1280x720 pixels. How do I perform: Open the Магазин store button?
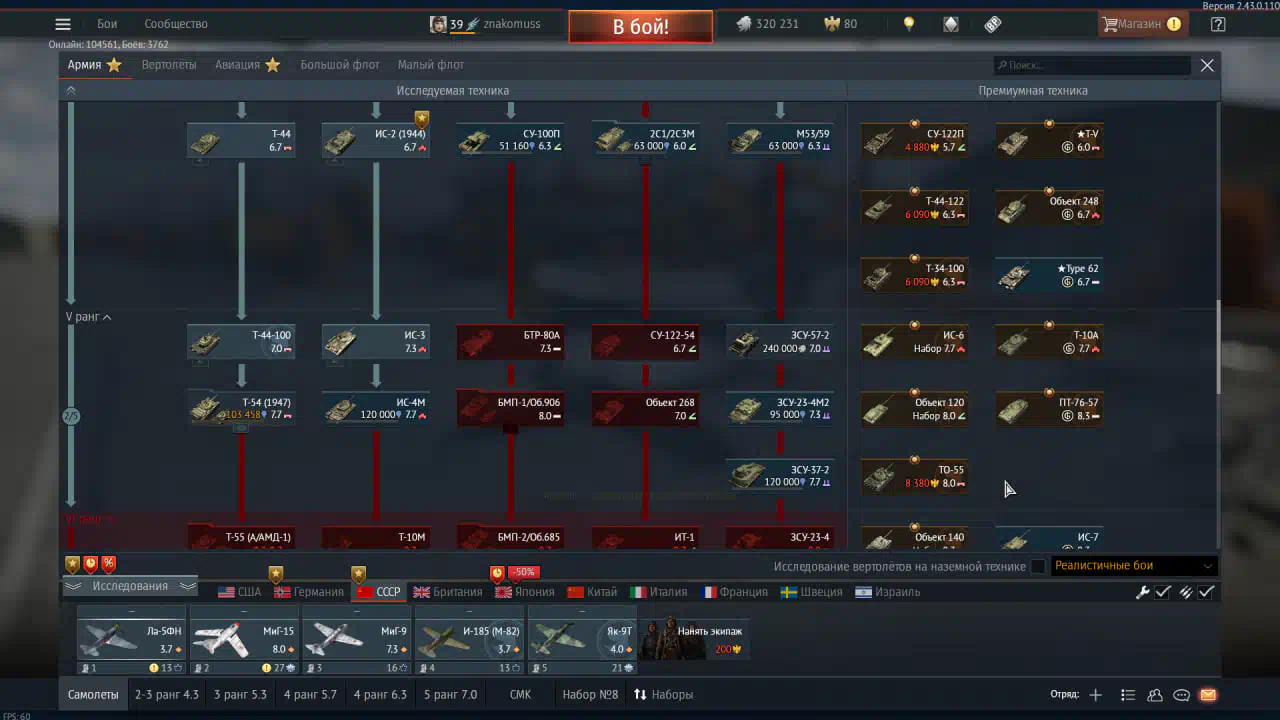click(1141, 24)
